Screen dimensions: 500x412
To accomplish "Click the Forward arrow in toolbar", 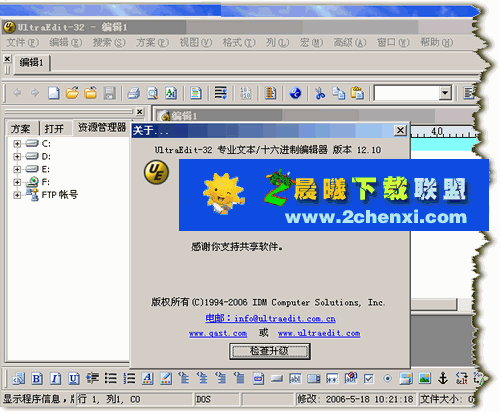I will [x=35, y=93].
